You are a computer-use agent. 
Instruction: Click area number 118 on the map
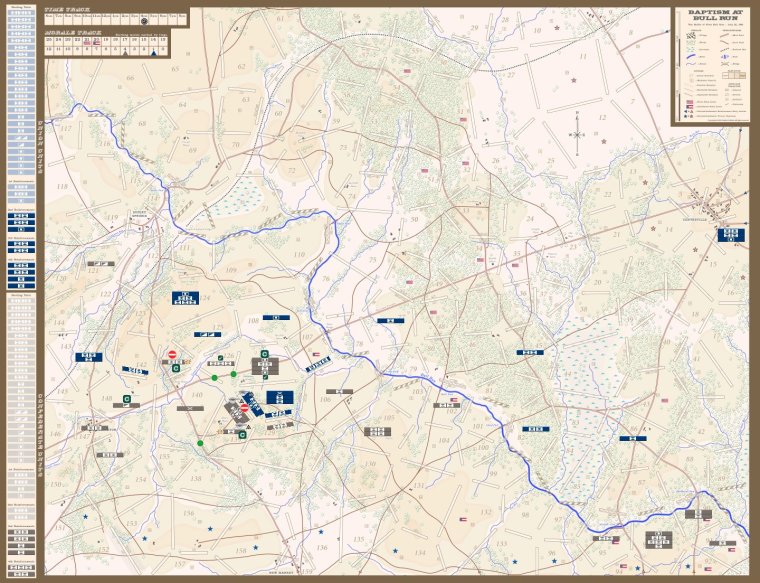pyautogui.click(x=63, y=187)
